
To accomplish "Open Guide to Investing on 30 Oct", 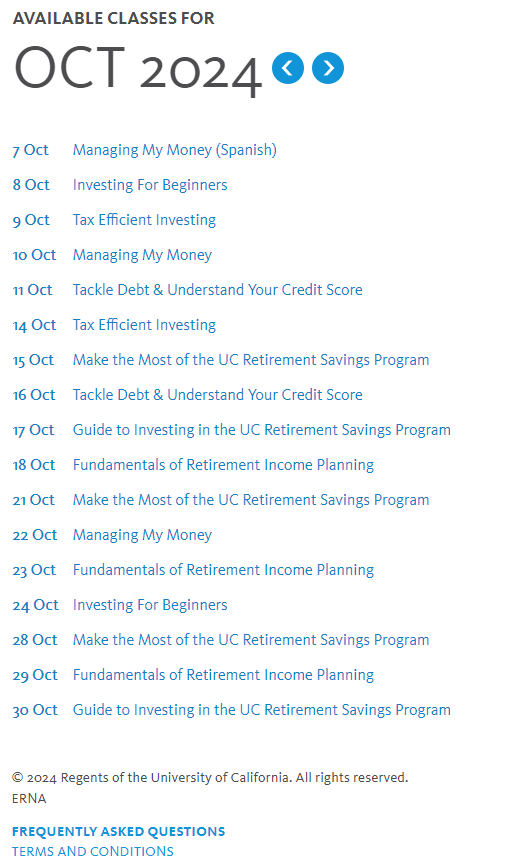I will click(x=262, y=710).
